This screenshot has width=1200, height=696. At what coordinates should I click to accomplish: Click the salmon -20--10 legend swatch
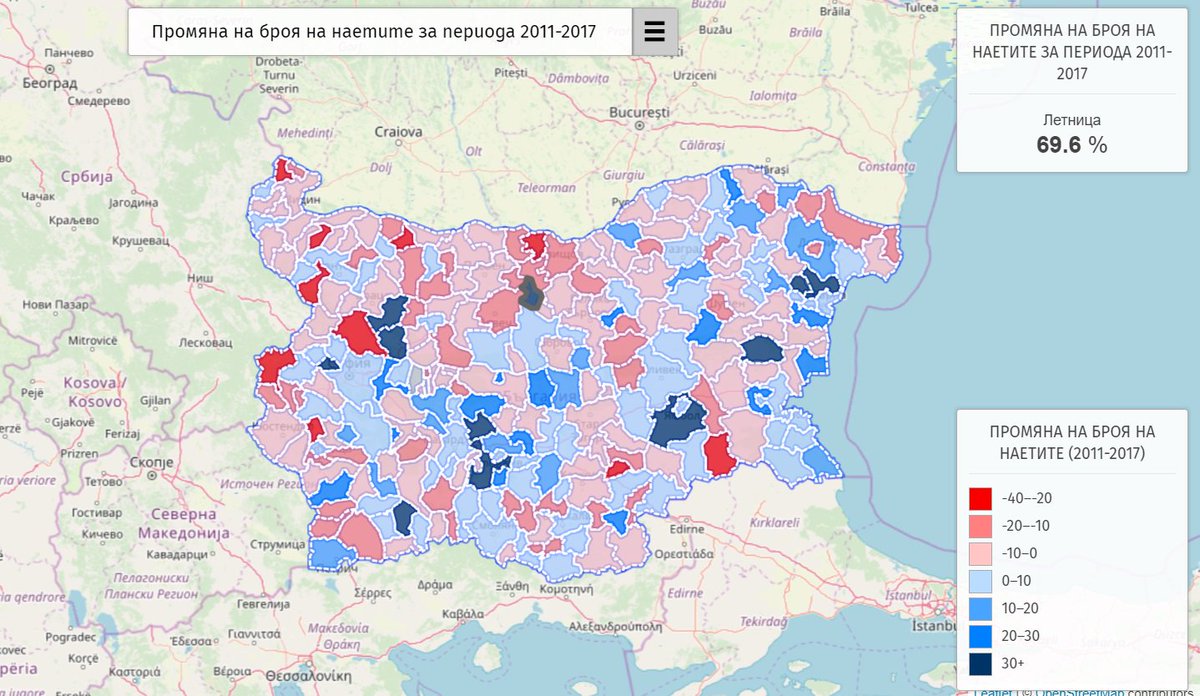coord(981,525)
